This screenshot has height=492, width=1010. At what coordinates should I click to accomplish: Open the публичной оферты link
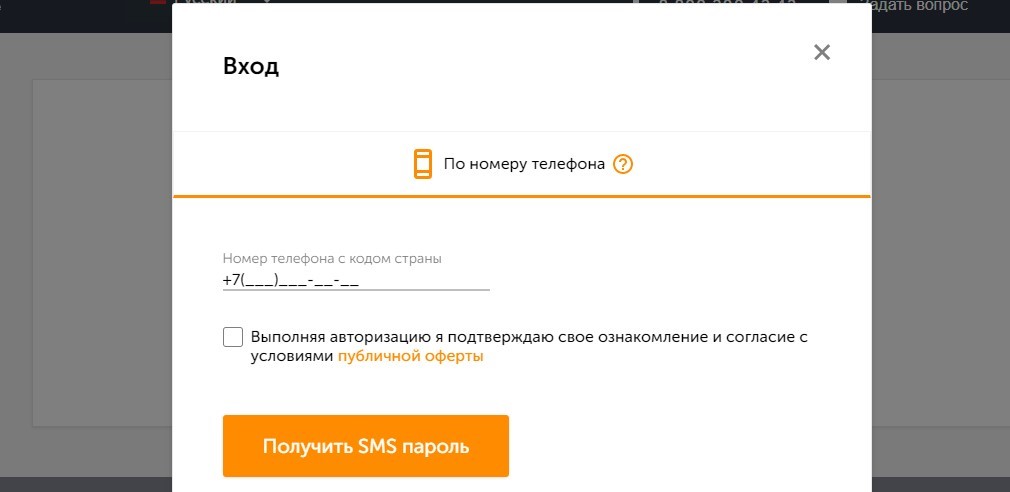[410, 356]
